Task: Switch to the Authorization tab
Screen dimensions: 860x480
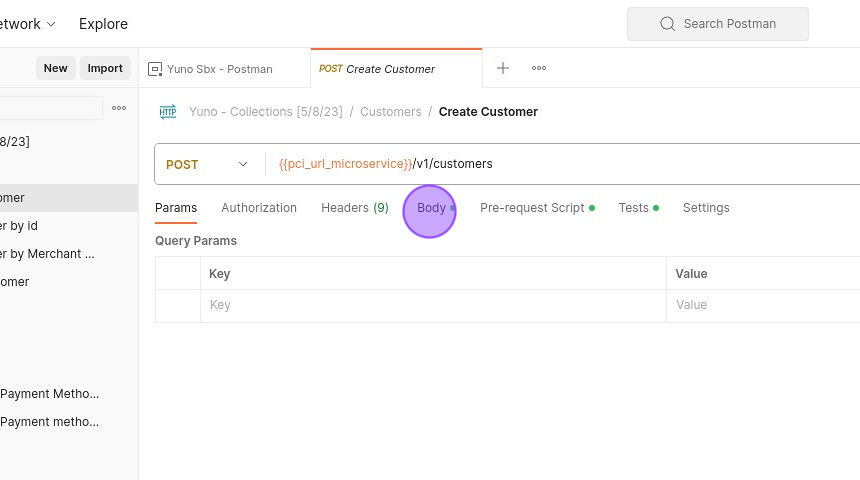Action: coord(259,208)
